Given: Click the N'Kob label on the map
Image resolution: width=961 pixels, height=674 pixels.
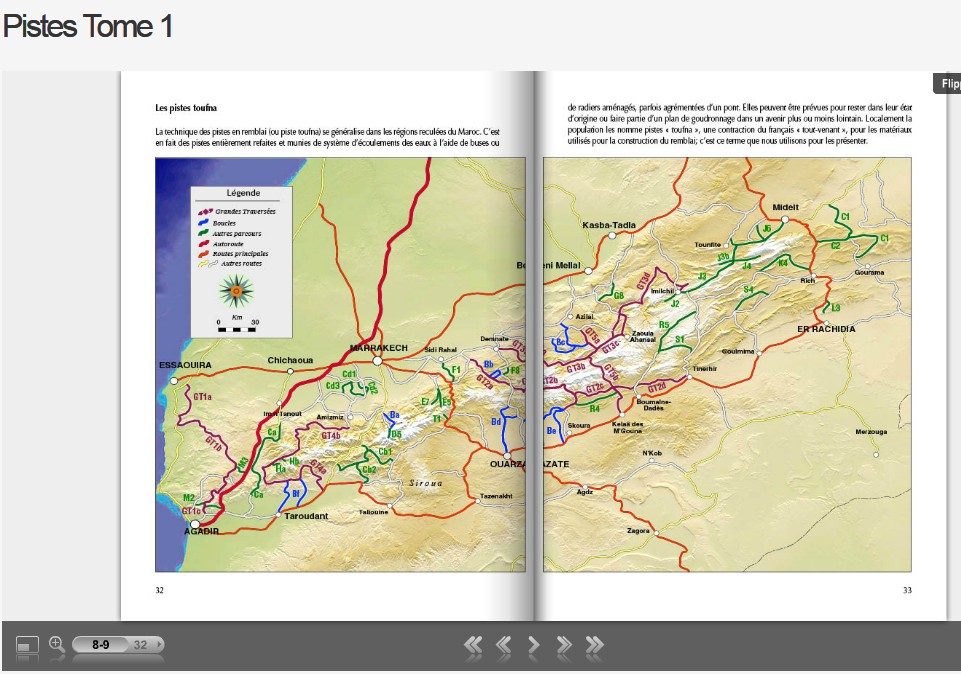Looking at the screenshot, I should 652,453.
